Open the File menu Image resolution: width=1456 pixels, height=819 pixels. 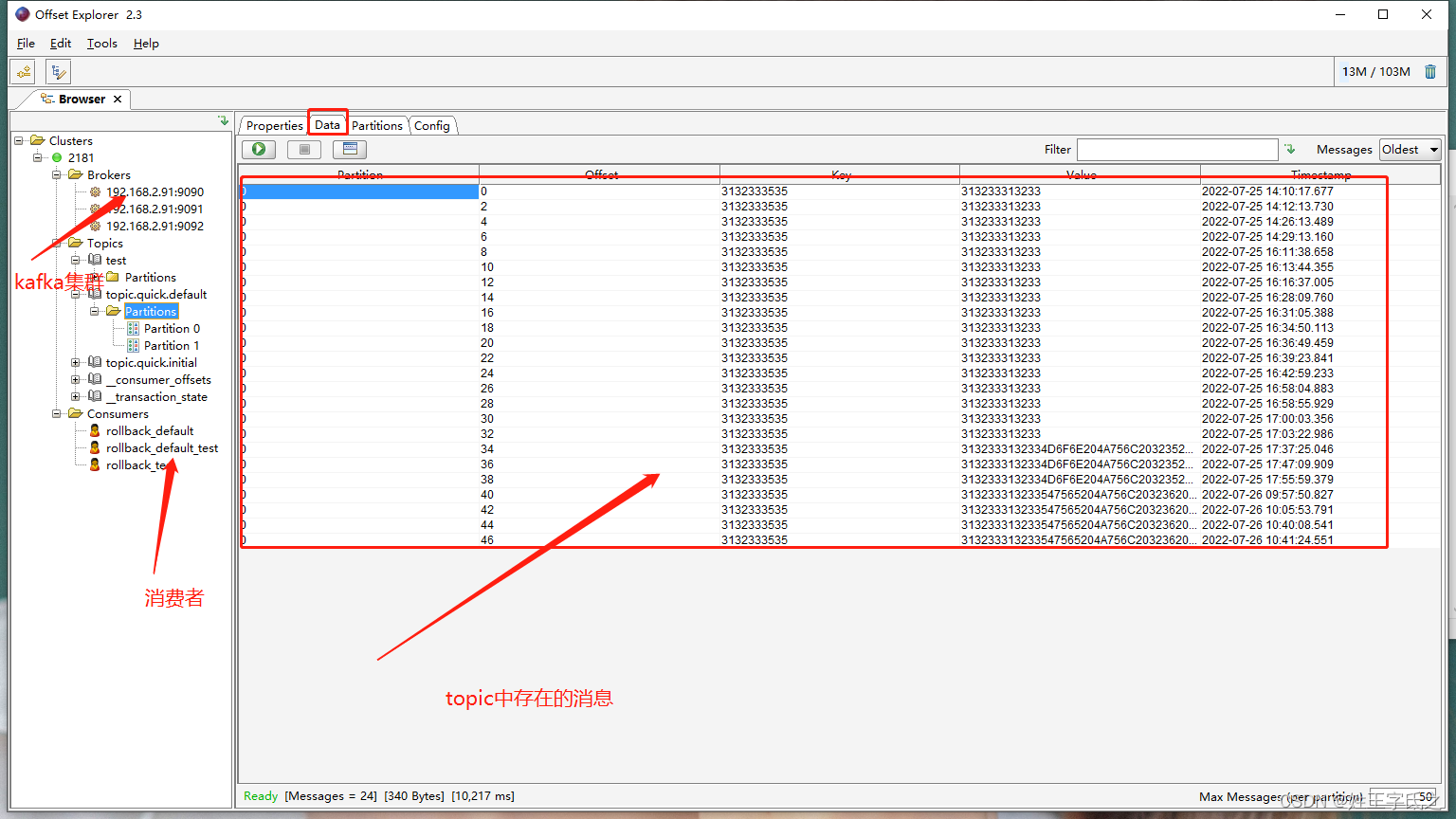click(x=26, y=43)
